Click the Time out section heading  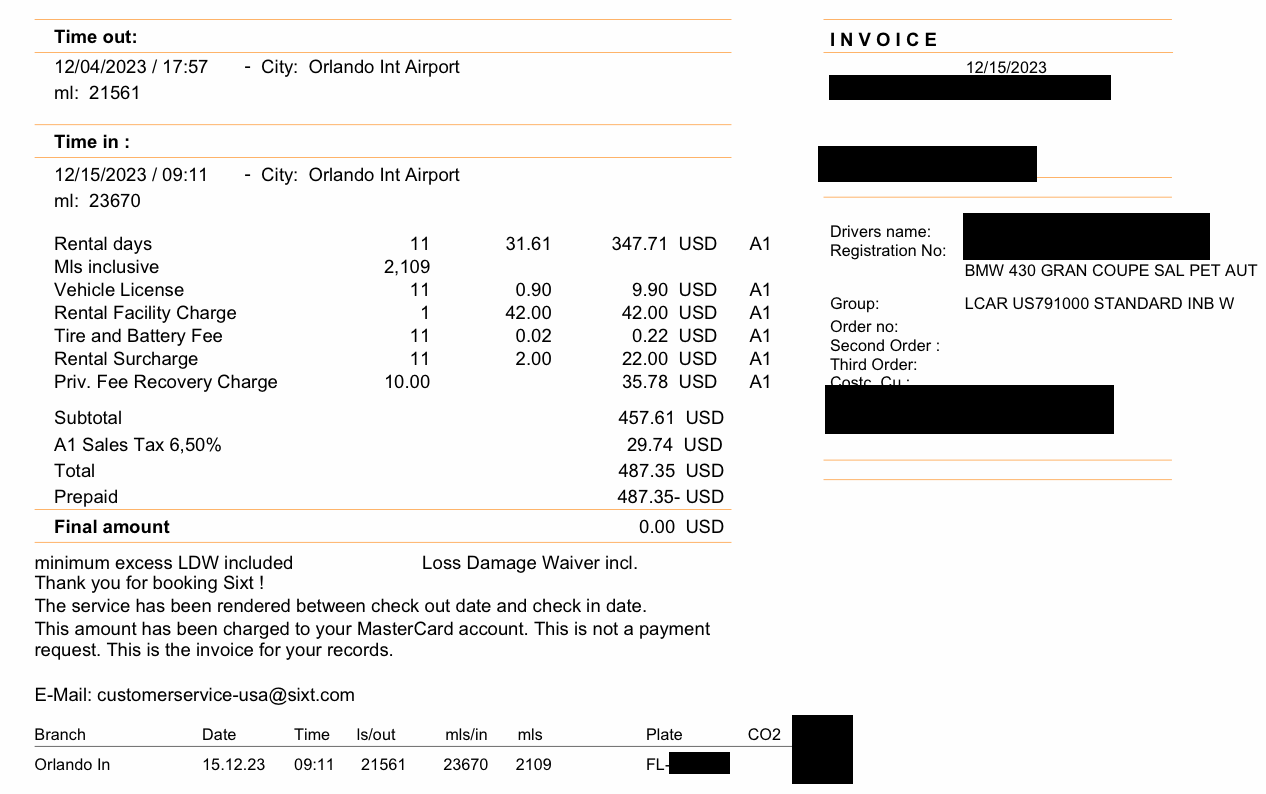pos(96,37)
